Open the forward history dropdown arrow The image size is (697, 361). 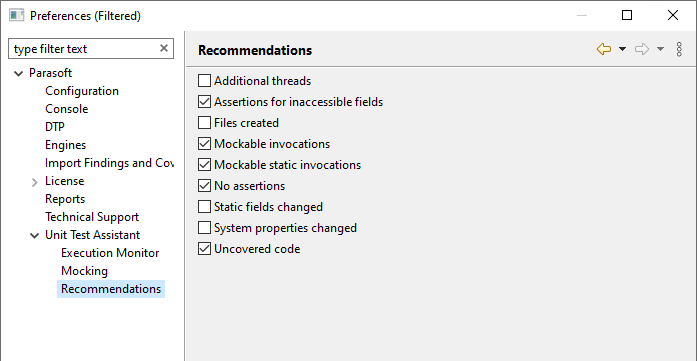(x=661, y=49)
